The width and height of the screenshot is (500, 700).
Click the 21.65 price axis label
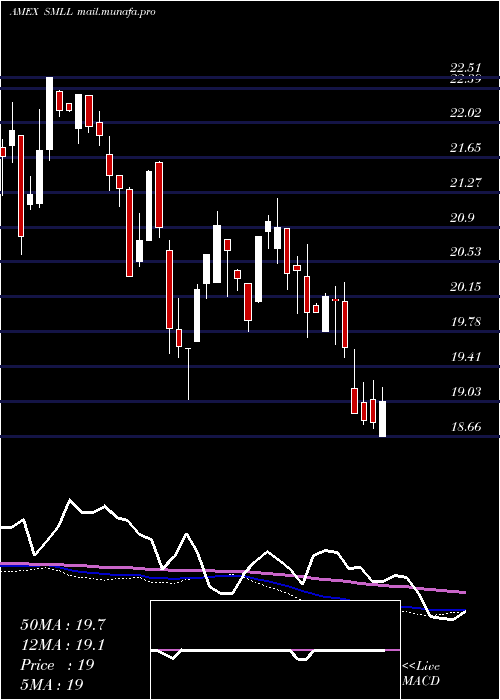(465, 148)
